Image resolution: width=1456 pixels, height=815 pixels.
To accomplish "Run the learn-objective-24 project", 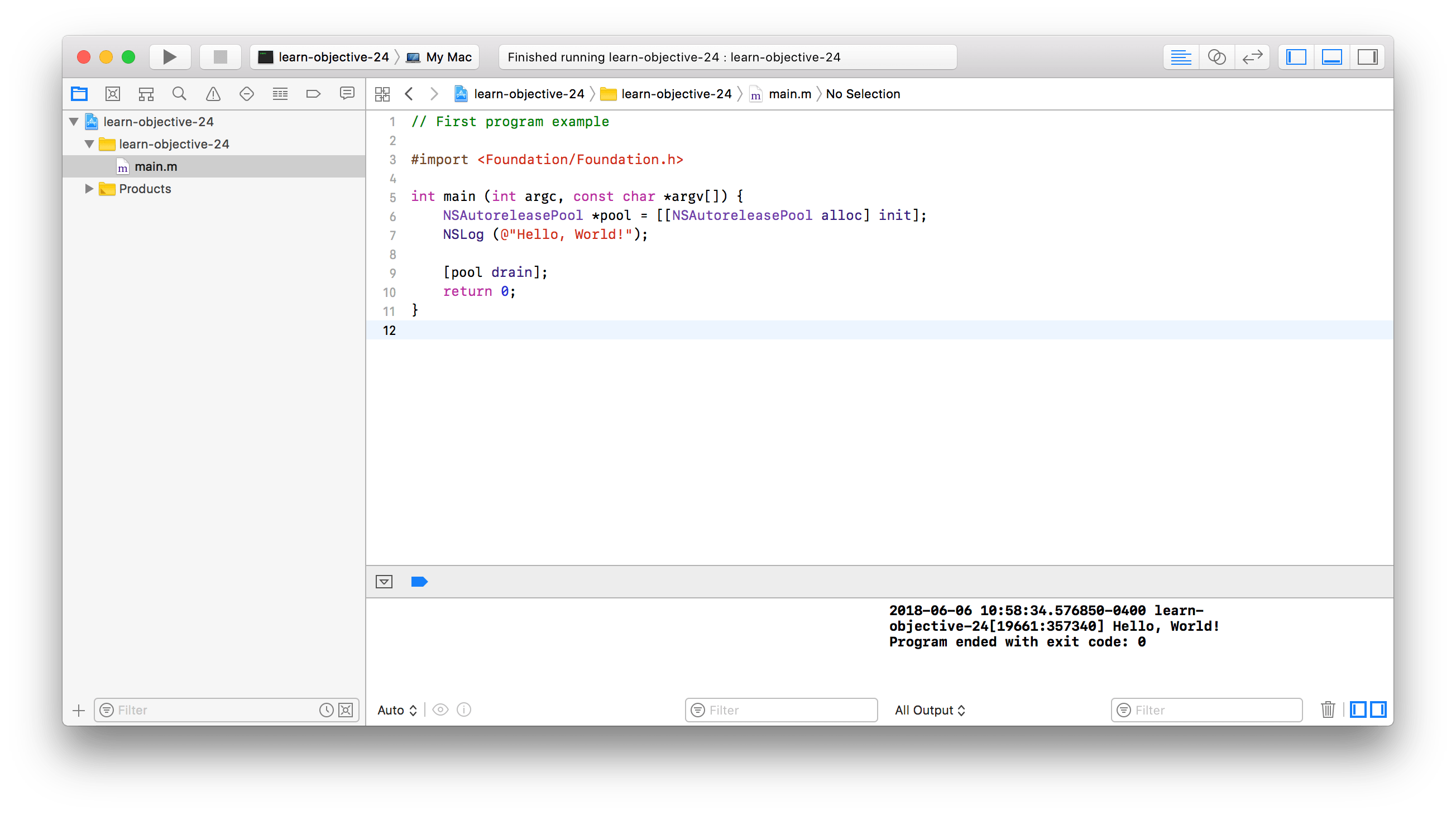I will tap(170, 56).
